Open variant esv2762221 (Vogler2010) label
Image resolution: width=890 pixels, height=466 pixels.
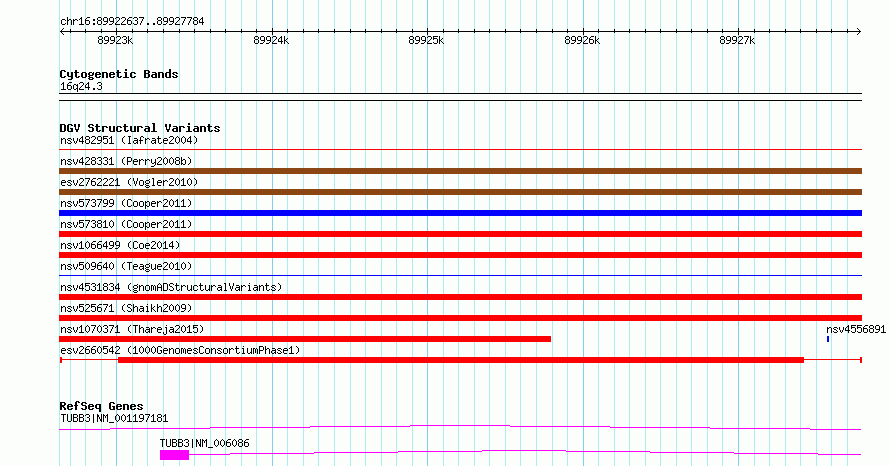tap(129, 182)
